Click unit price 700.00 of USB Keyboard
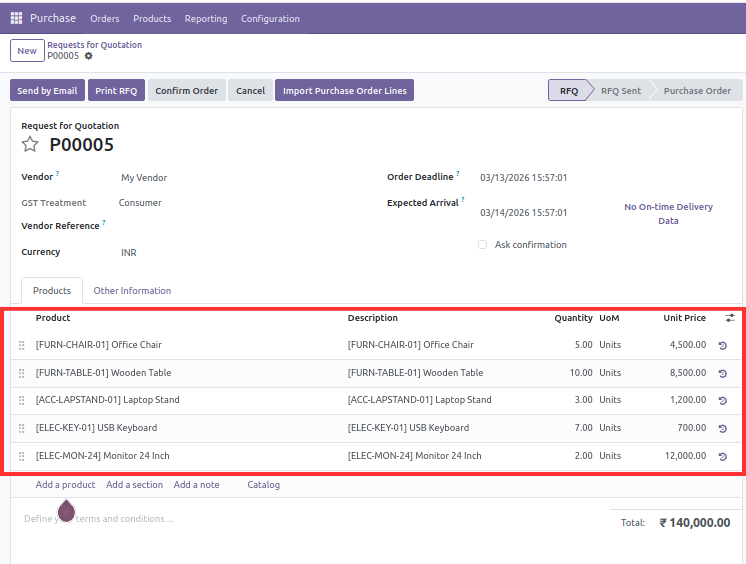746x564 pixels. [691, 428]
